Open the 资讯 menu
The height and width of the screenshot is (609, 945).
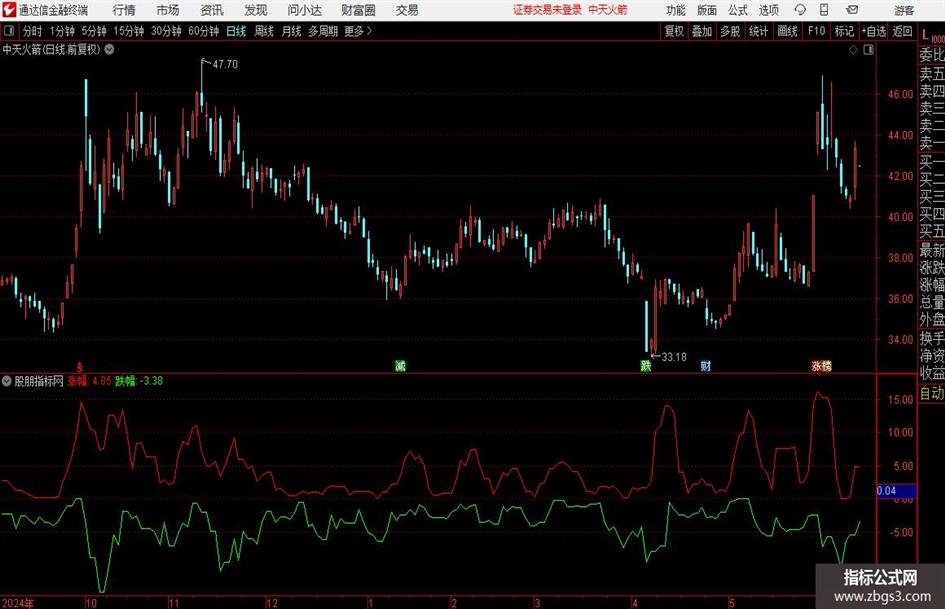tap(212, 10)
